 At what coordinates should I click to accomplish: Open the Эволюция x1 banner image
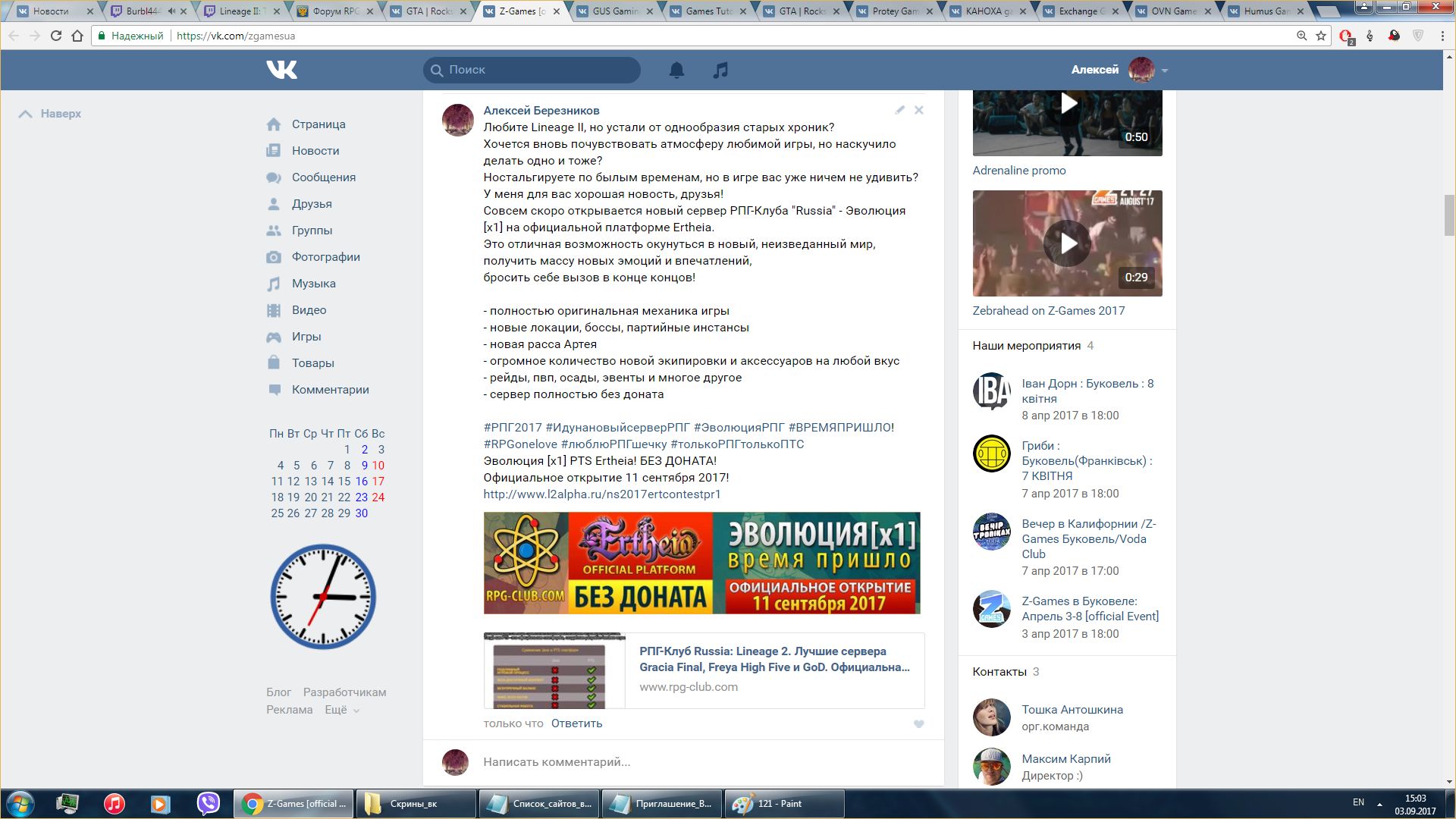(701, 563)
